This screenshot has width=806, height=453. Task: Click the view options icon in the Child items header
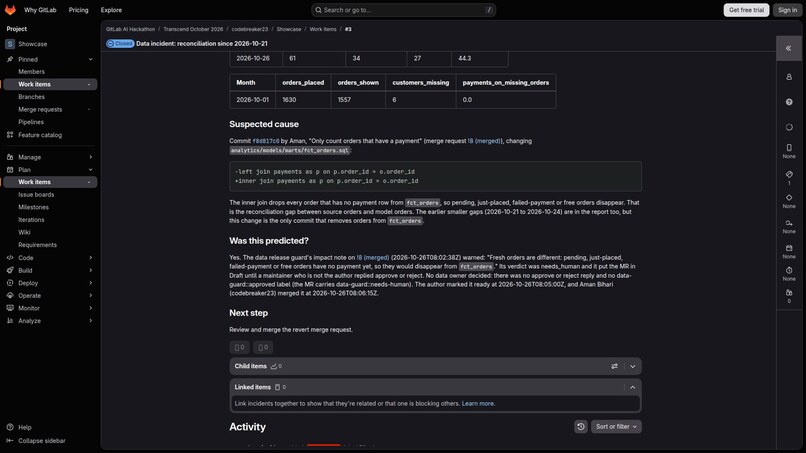[x=614, y=366]
